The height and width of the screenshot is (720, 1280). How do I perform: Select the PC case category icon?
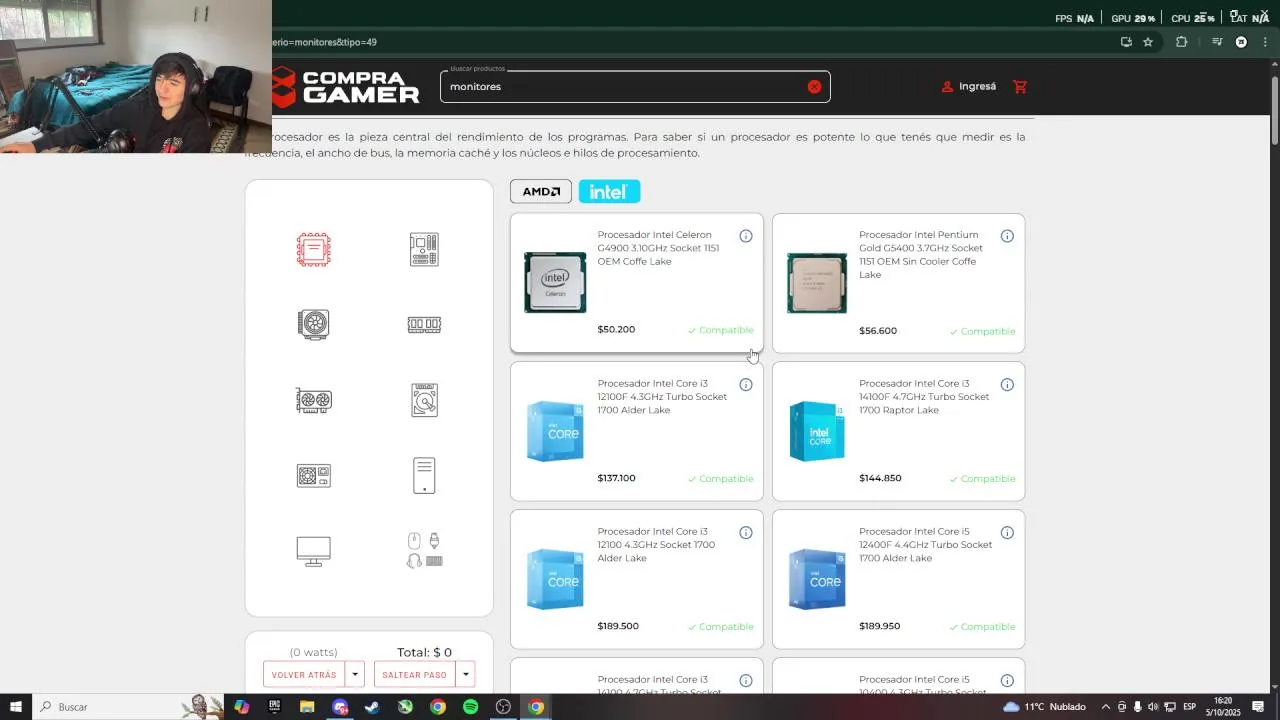[424, 475]
